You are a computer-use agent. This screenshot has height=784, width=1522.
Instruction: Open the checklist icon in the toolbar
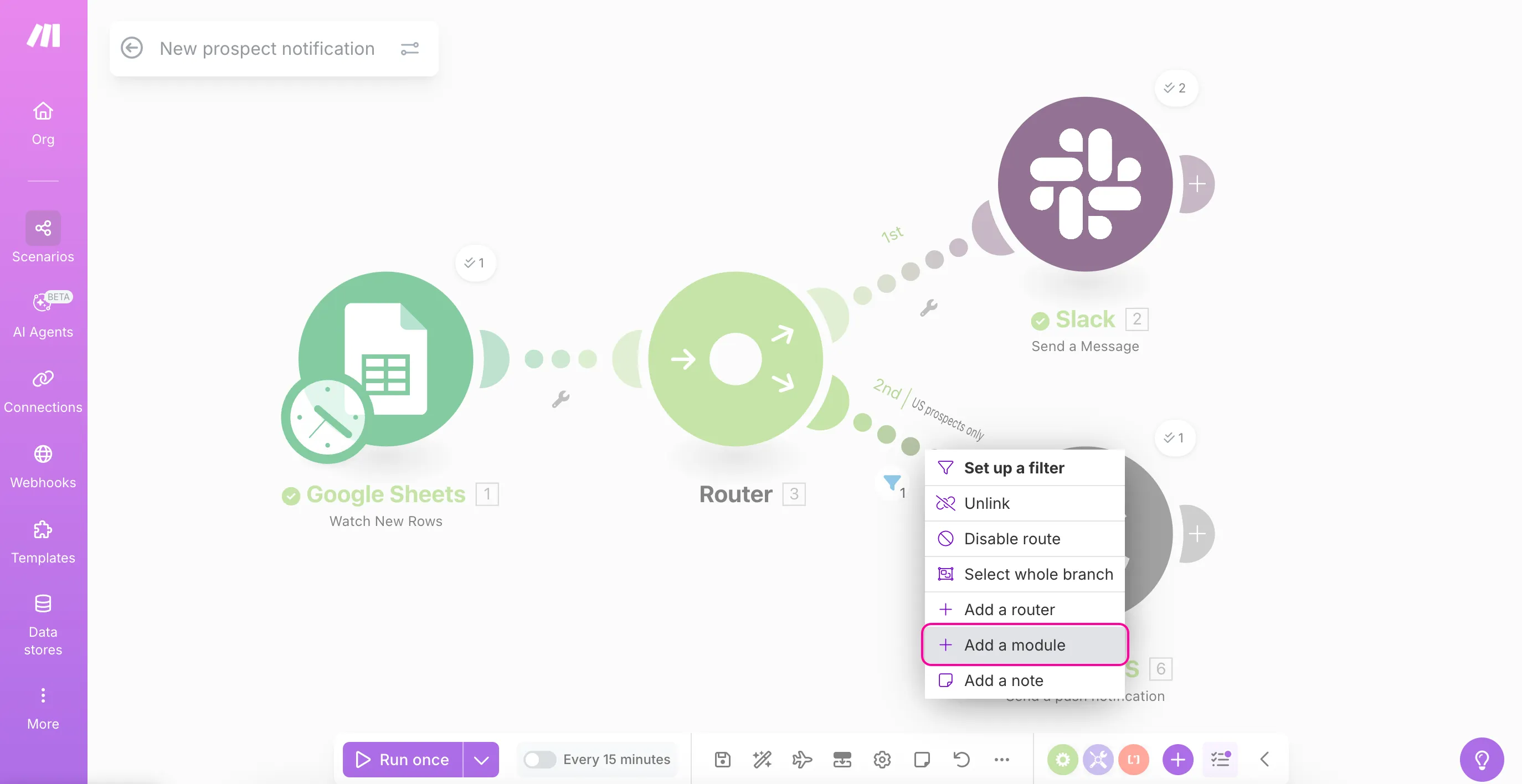pos(1220,760)
